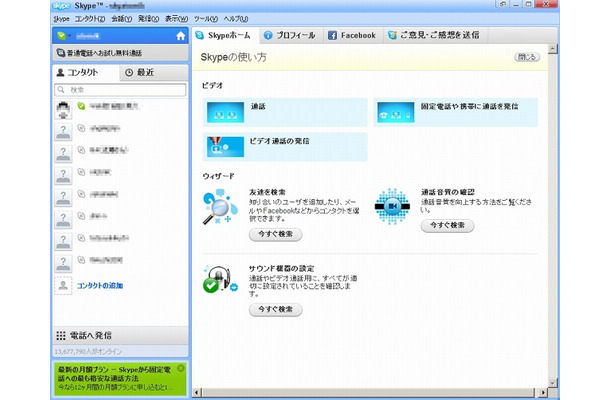Image resolution: width=610 pixels, height=400 pixels.
Task: Click 今すぐ検索 under 友達を検索
Action: 275,234
